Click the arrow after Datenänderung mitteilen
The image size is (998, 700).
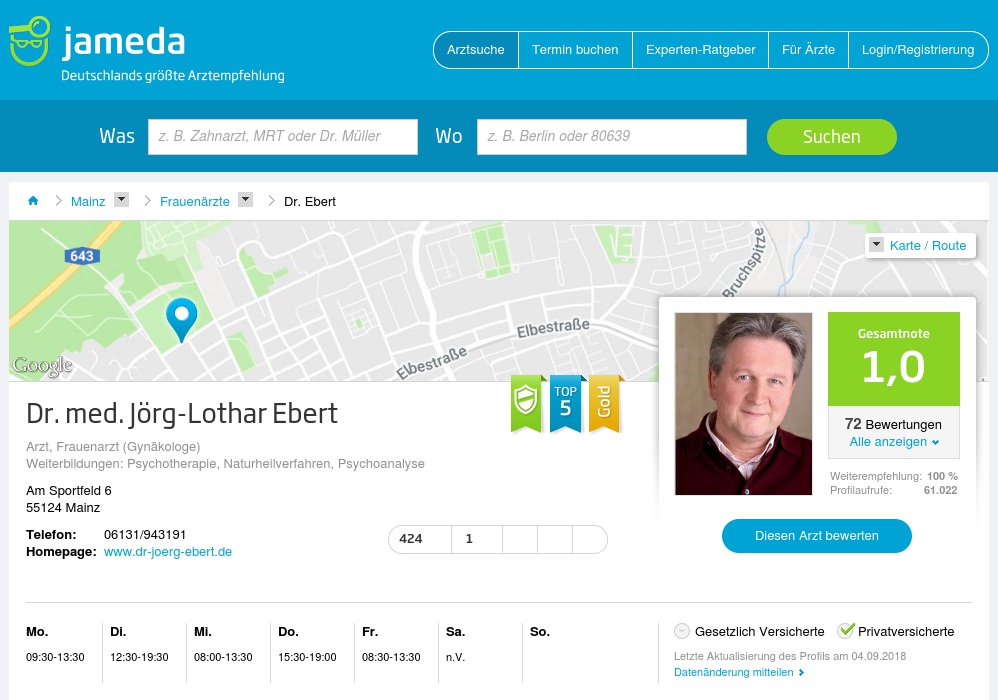[x=799, y=672]
